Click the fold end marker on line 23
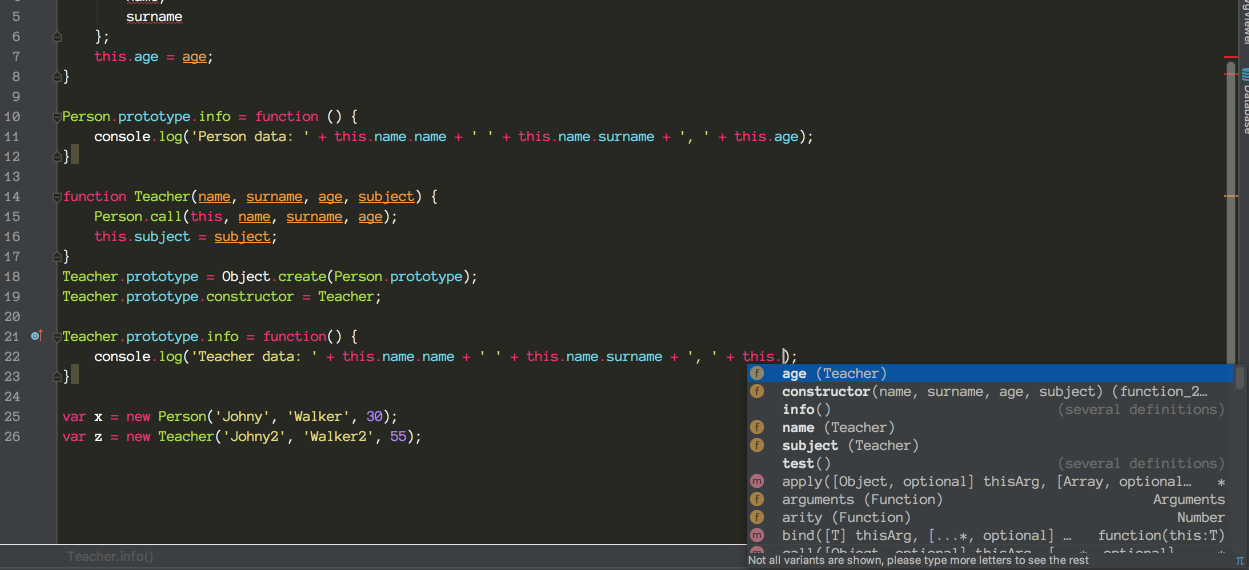The height and width of the screenshot is (570, 1249). tap(57, 377)
